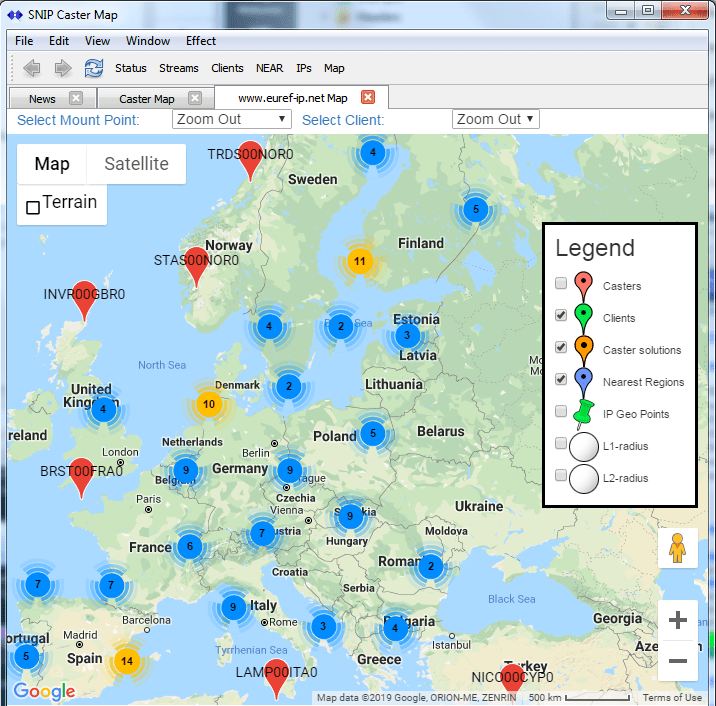Open the blue cluster 5 in Poland
Image resolution: width=716 pixels, height=706 pixels.
(x=373, y=433)
